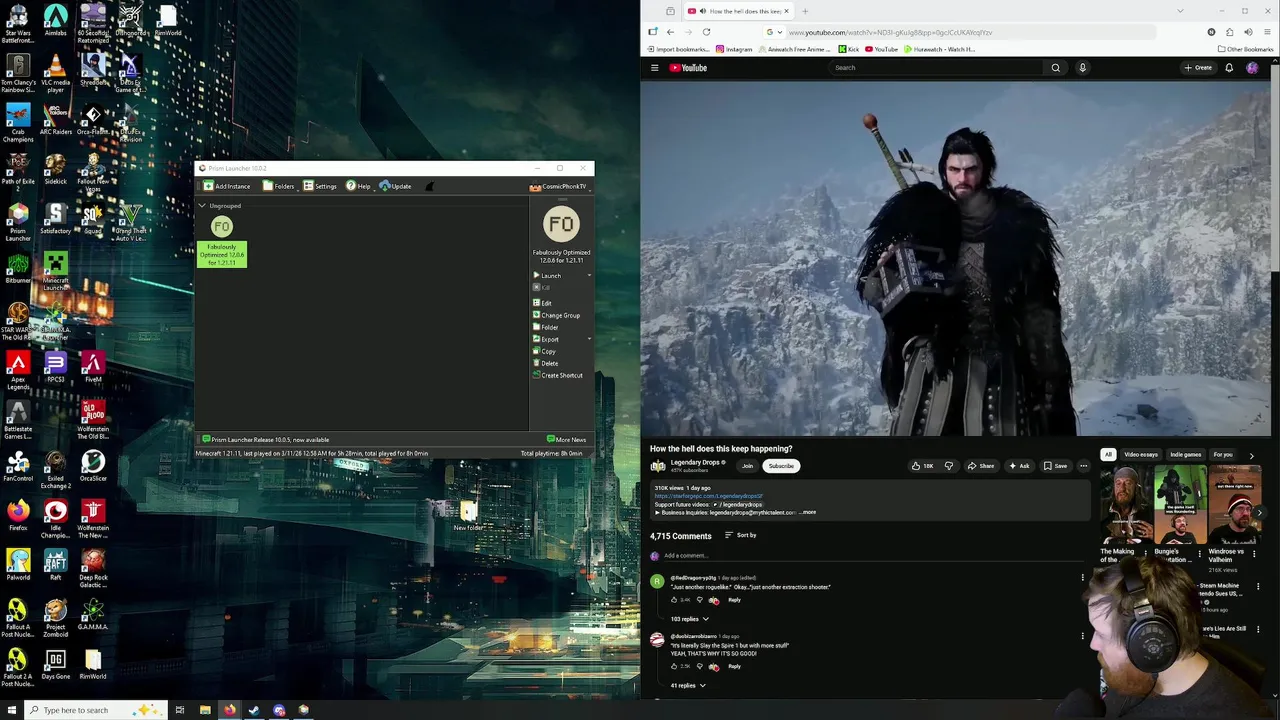The width and height of the screenshot is (1280, 720).
Task: Open instance Folder from sidebar
Action: pos(546,327)
